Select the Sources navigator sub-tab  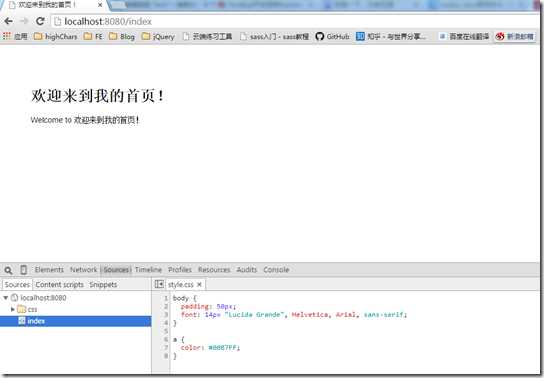point(17,285)
